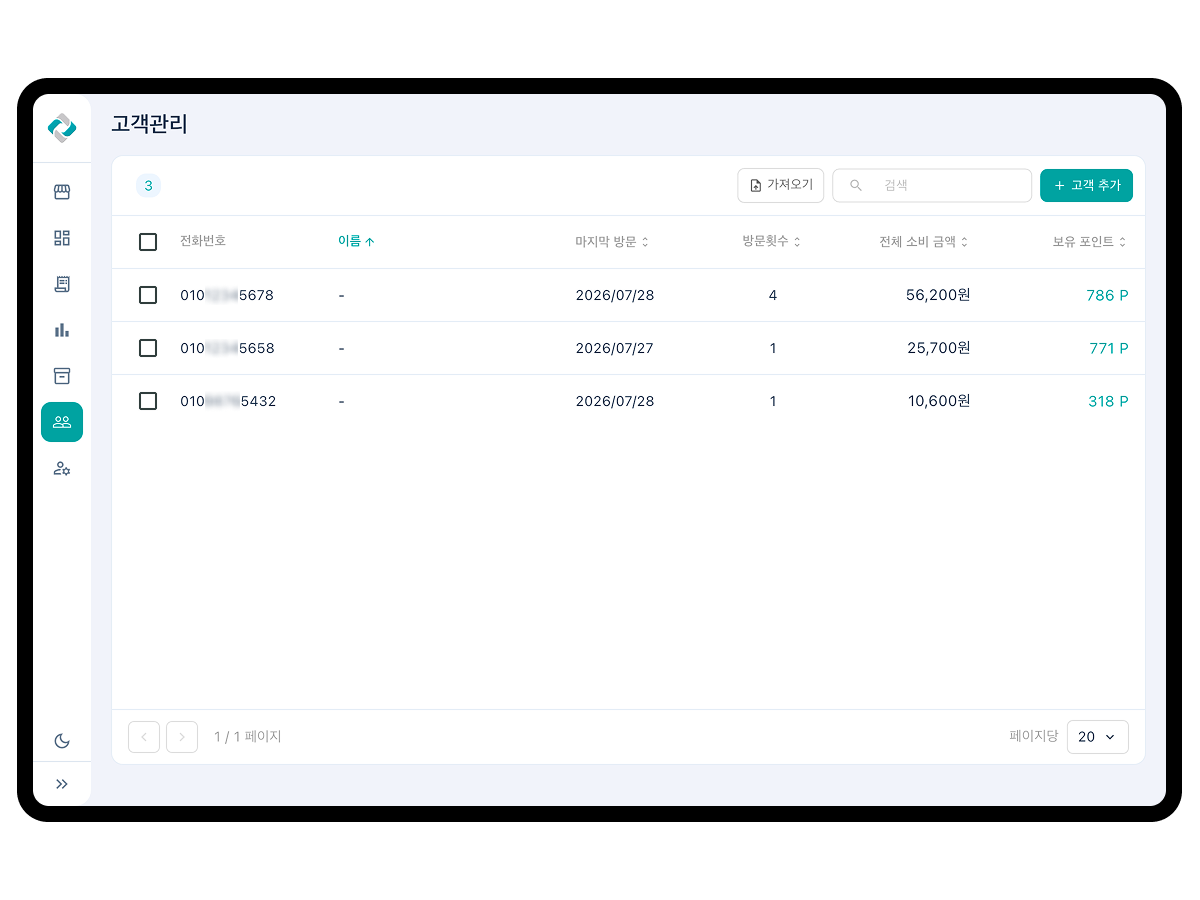Go to the previous page arrow
The width and height of the screenshot is (1200, 900).
[x=144, y=737]
